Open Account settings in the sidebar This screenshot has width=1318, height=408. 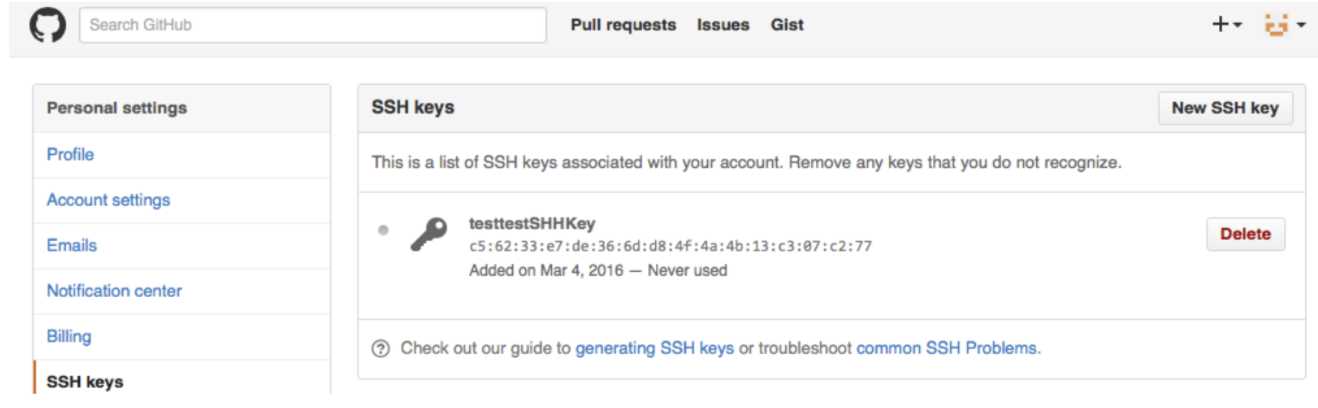click(x=108, y=200)
